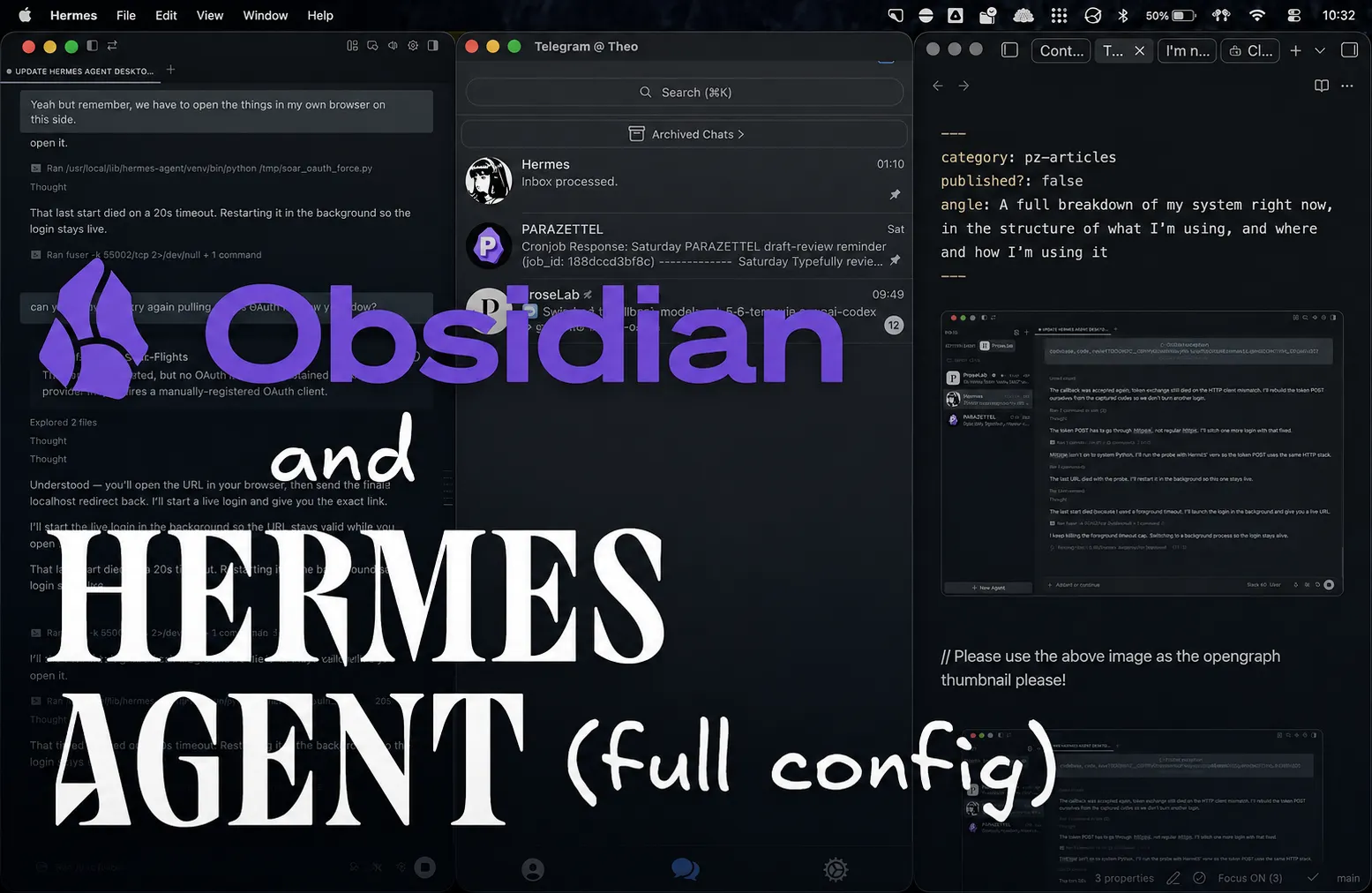
Task: Open Telegram settings gear tab
Action: [836, 870]
